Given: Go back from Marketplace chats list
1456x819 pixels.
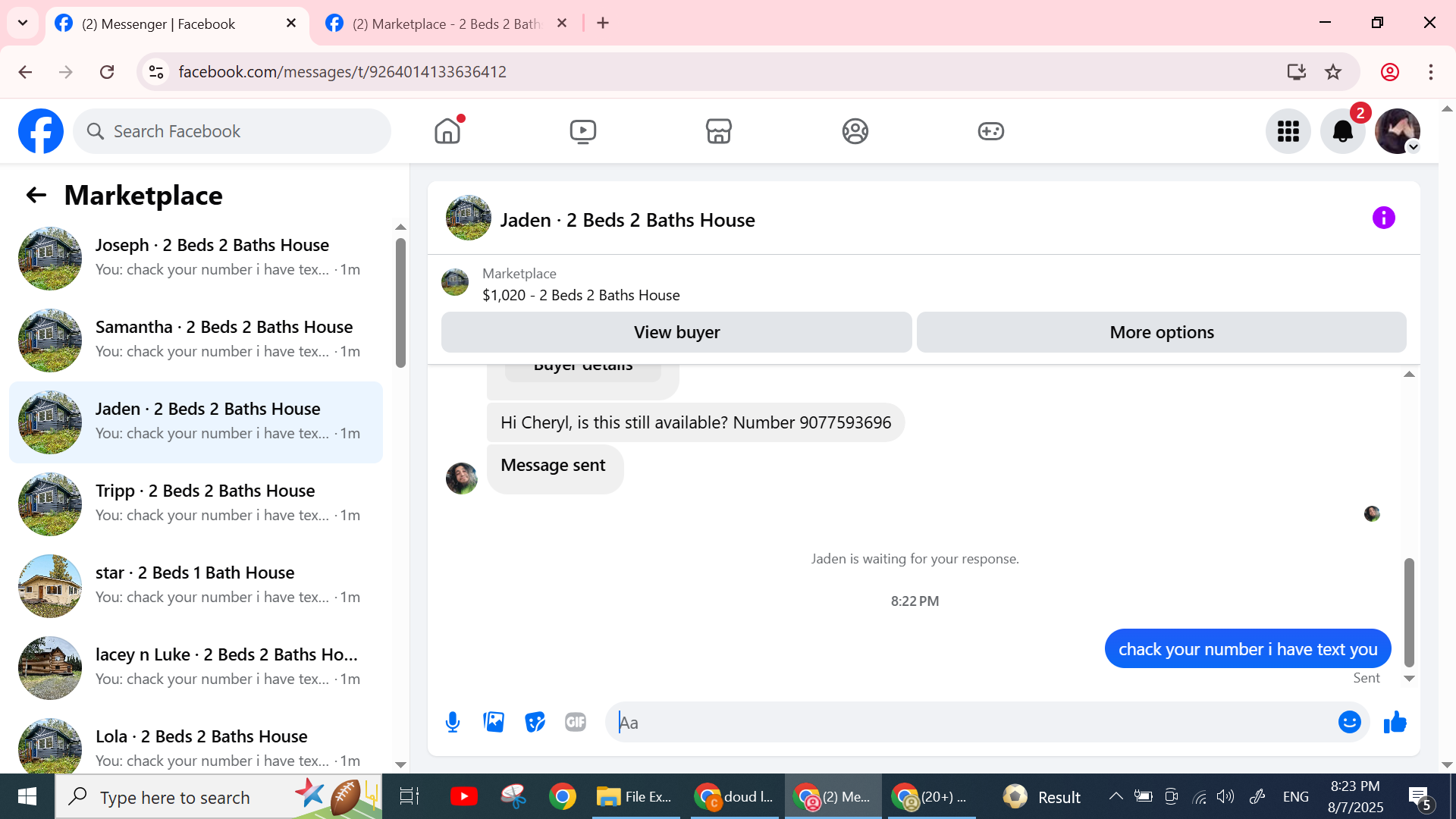Looking at the screenshot, I should [x=36, y=196].
